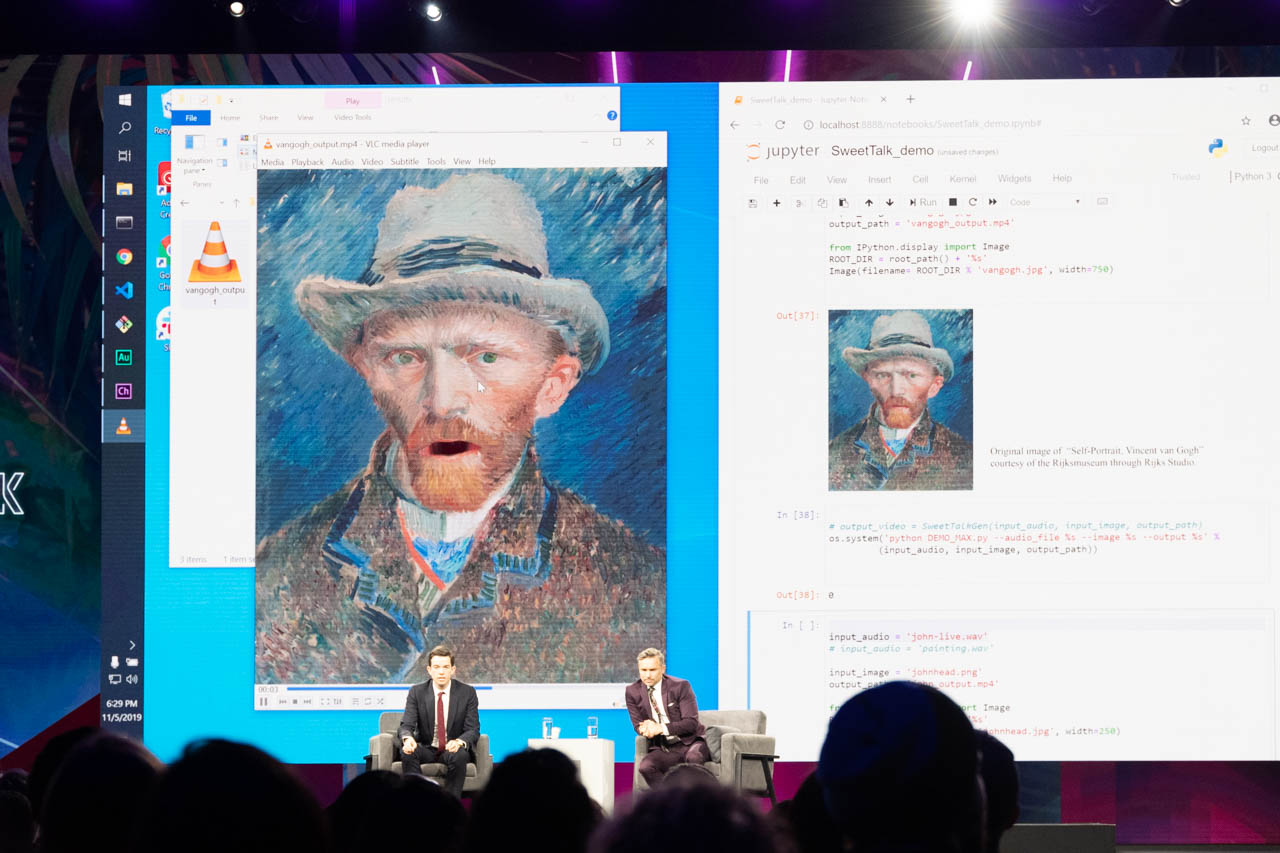
Task: Open the VLC Video menu
Action: click(x=372, y=162)
